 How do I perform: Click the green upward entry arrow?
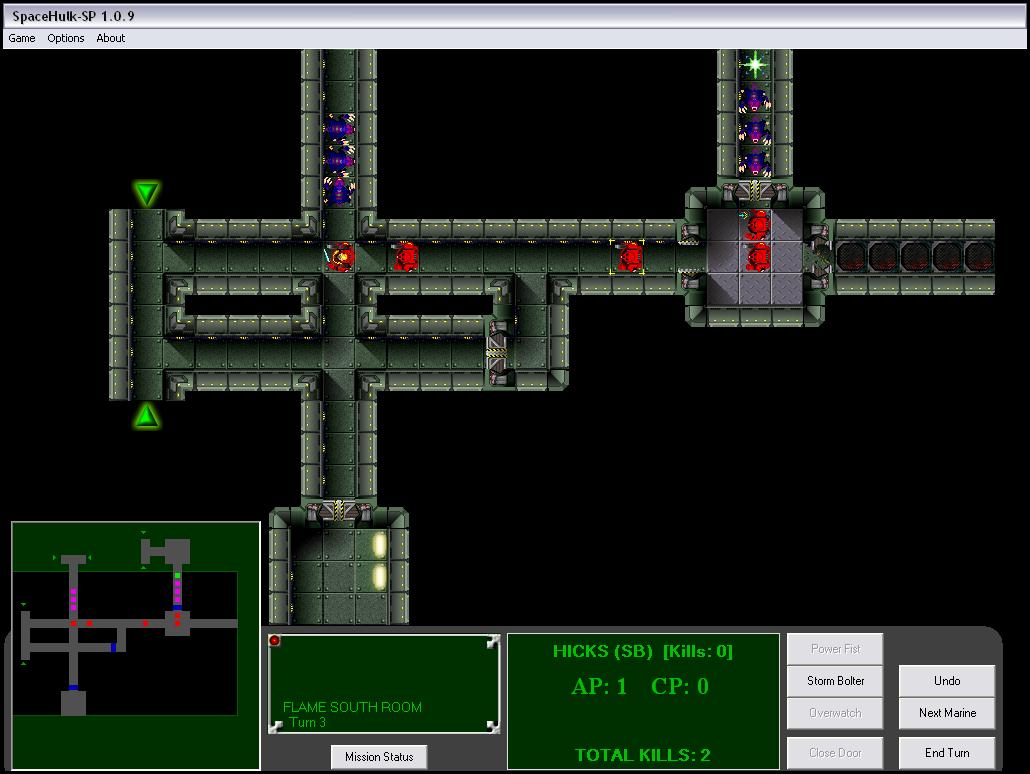[x=146, y=417]
